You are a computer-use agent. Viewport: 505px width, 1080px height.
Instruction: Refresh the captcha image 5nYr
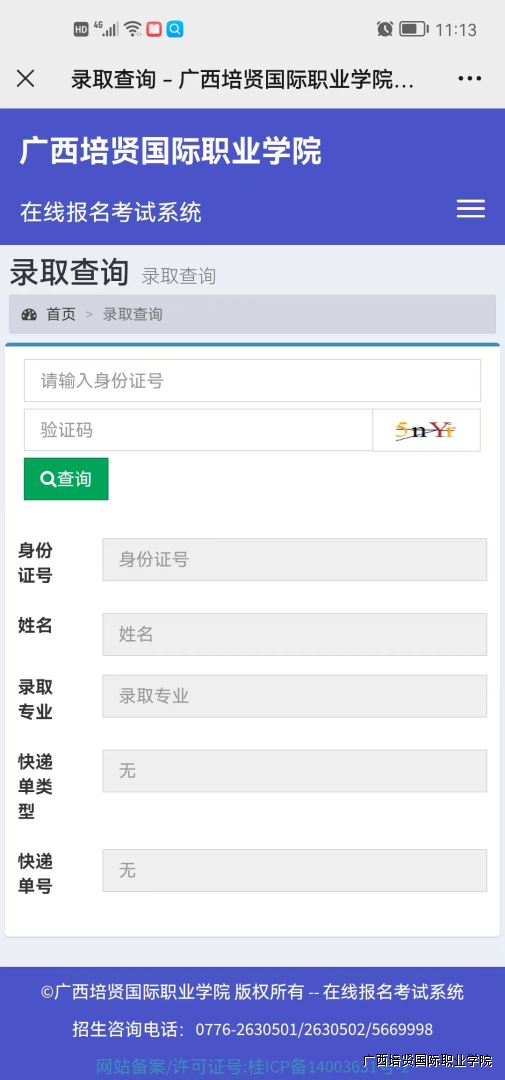[x=426, y=430]
